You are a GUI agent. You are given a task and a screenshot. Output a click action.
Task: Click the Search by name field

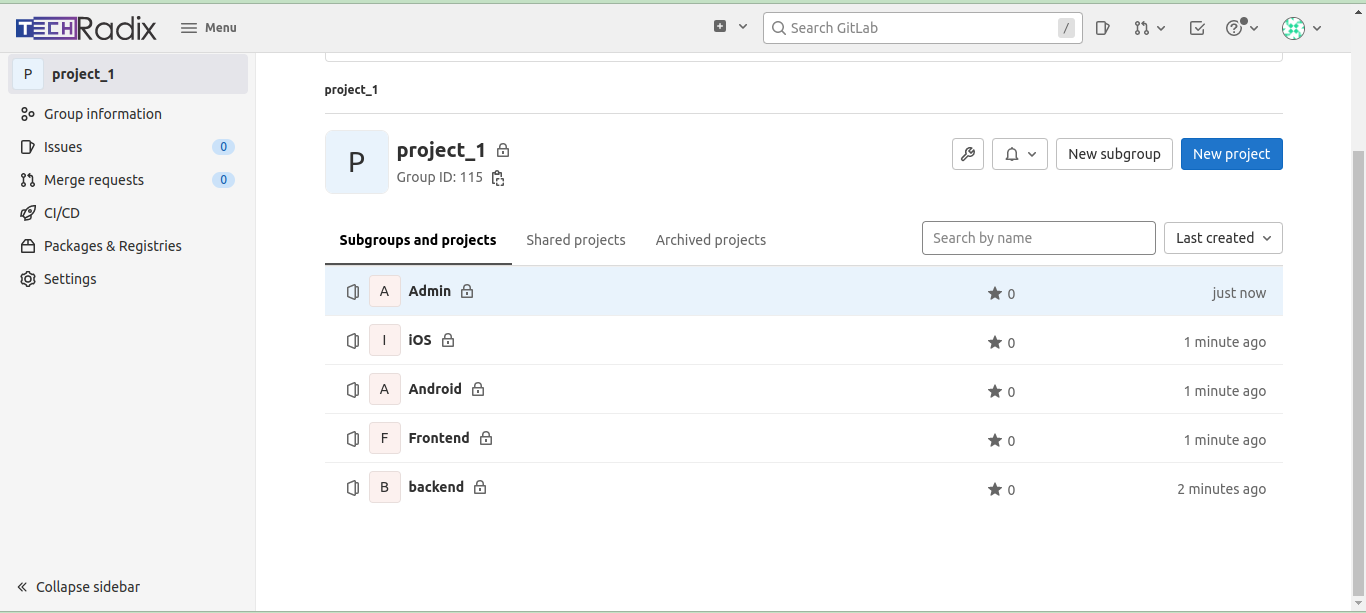pyautogui.click(x=1038, y=238)
